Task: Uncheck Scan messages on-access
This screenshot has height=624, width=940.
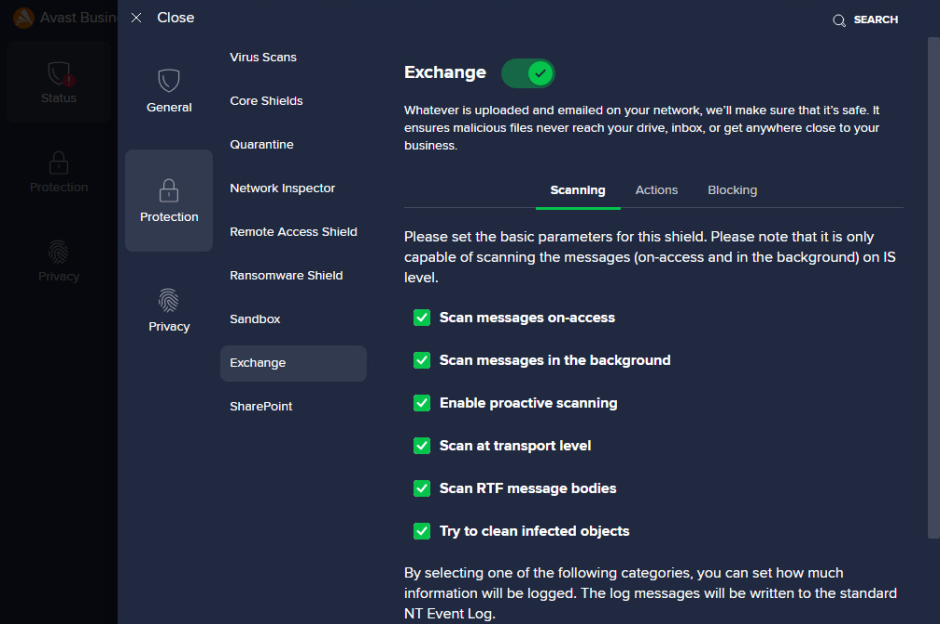Action: point(421,317)
